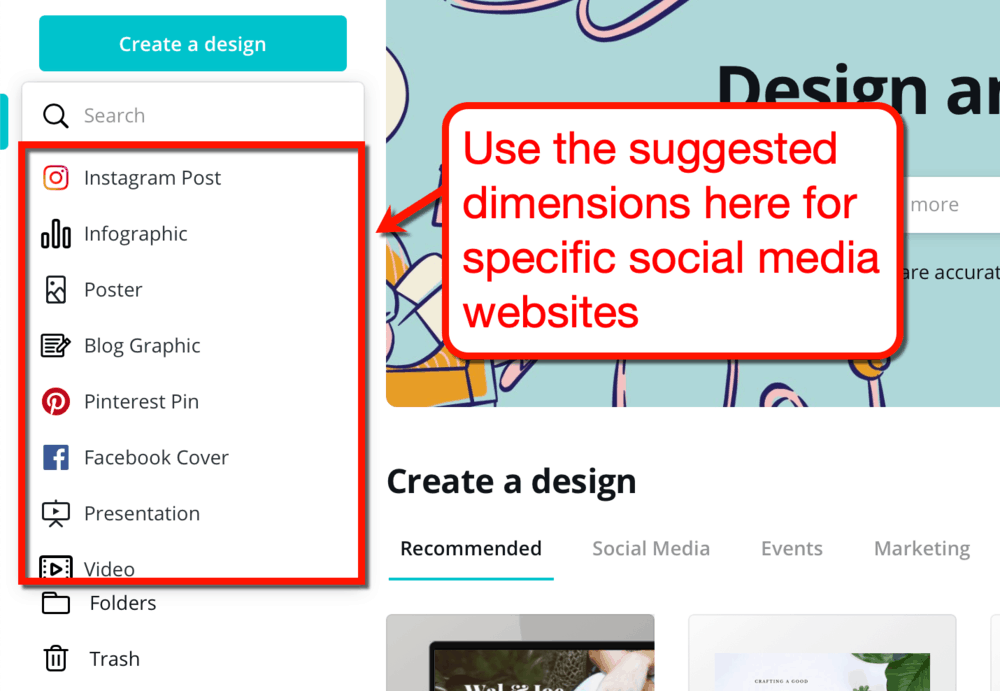
Task: Click the Infographic bar chart icon
Action: pyautogui.click(x=55, y=234)
